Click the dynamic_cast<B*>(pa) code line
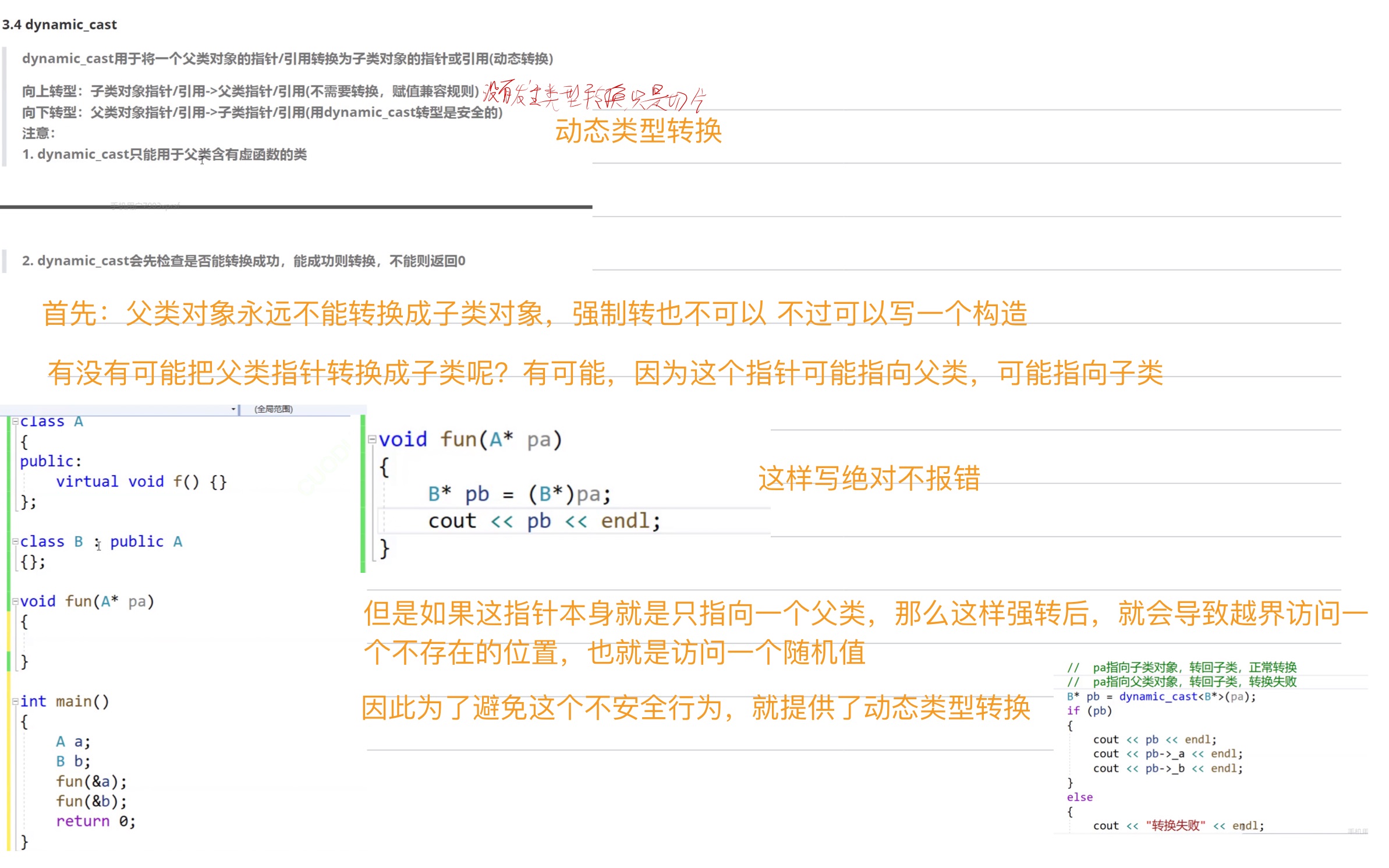This screenshot has width=1389, height=868. click(1161, 696)
